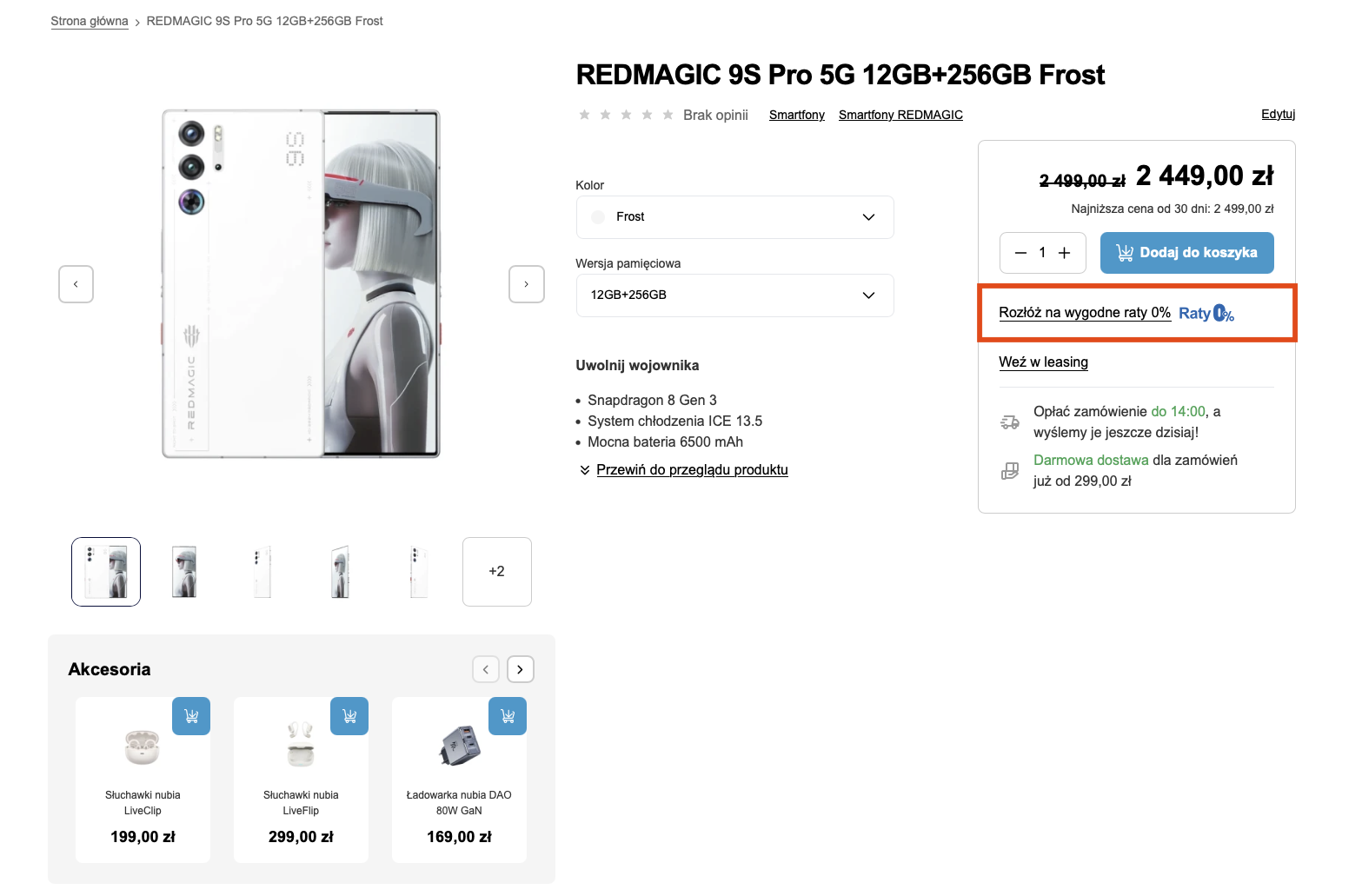1362x896 pixels.
Task: Open the Wersja pamięciowa dropdown
Action: [734, 295]
